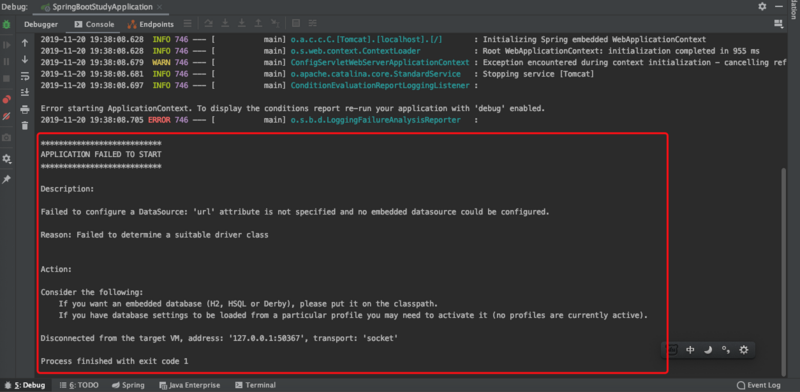Toggle Soft-Wrap console icon
This screenshot has width=800, height=392.
coord(24,76)
